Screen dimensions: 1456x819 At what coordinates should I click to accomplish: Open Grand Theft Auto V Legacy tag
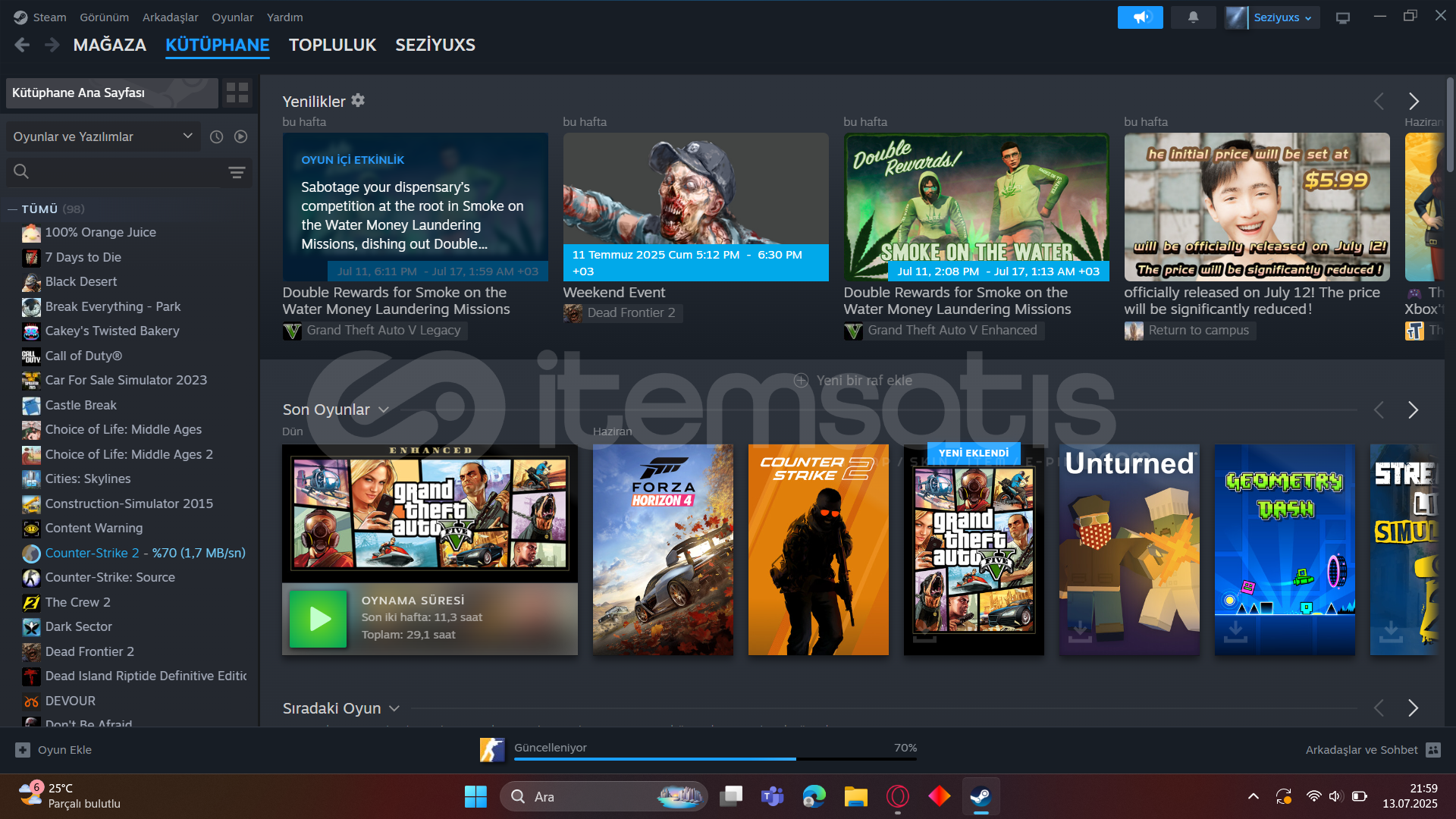pos(376,331)
